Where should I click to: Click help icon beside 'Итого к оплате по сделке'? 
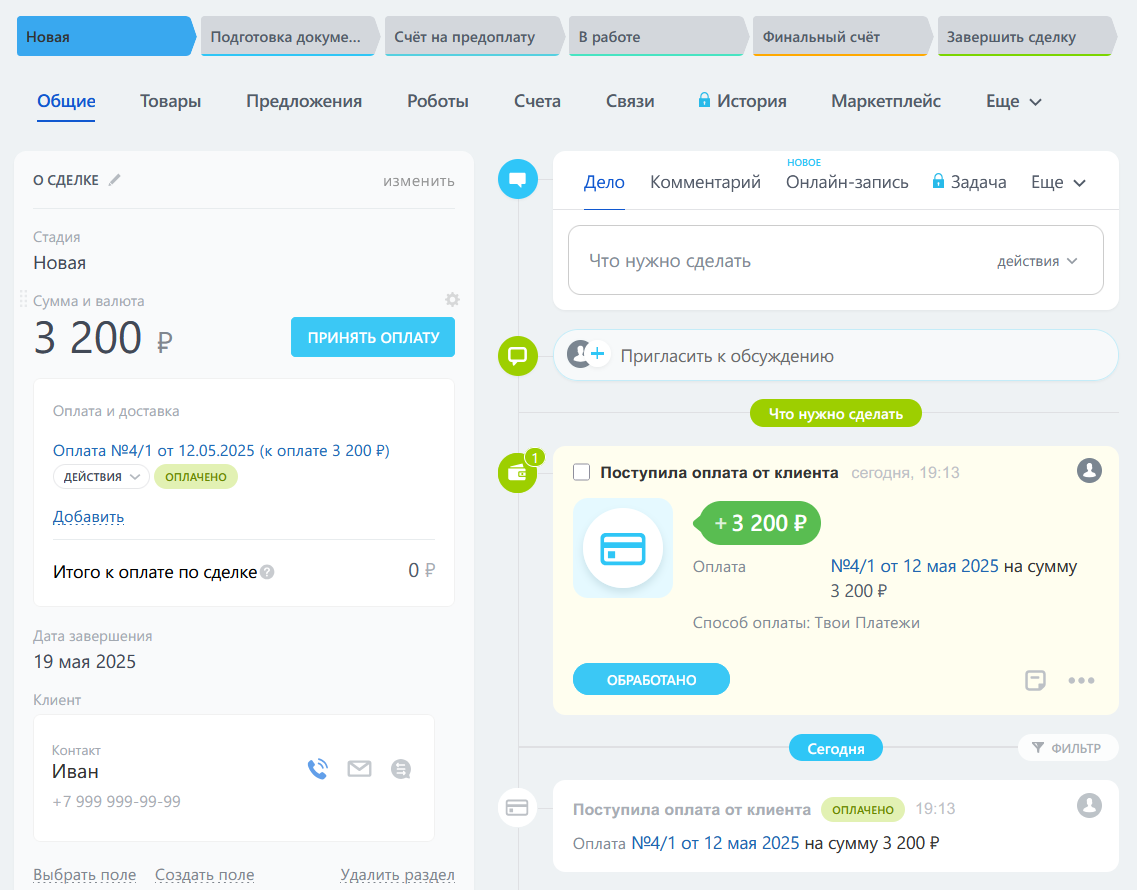pyautogui.click(x=267, y=572)
